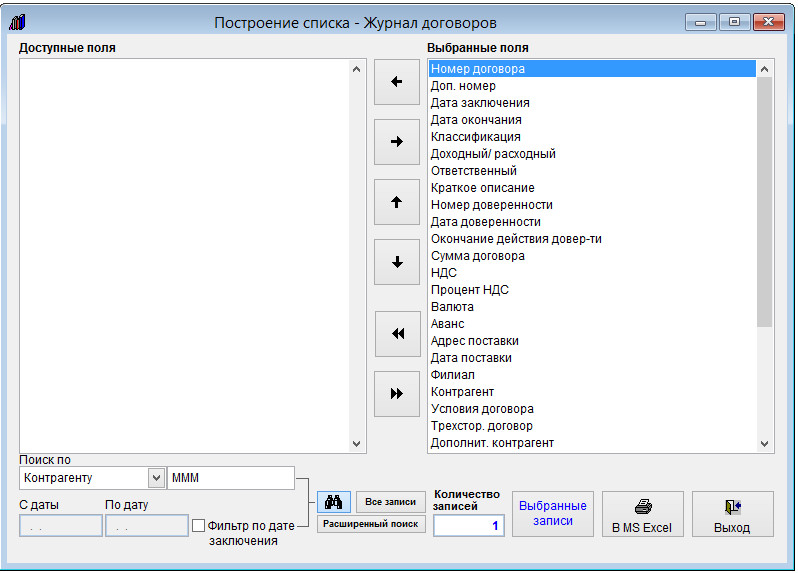The width and height of the screenshot is (798, 573).
Task: Click the left arrow move-field button
Action: point(396,82)
